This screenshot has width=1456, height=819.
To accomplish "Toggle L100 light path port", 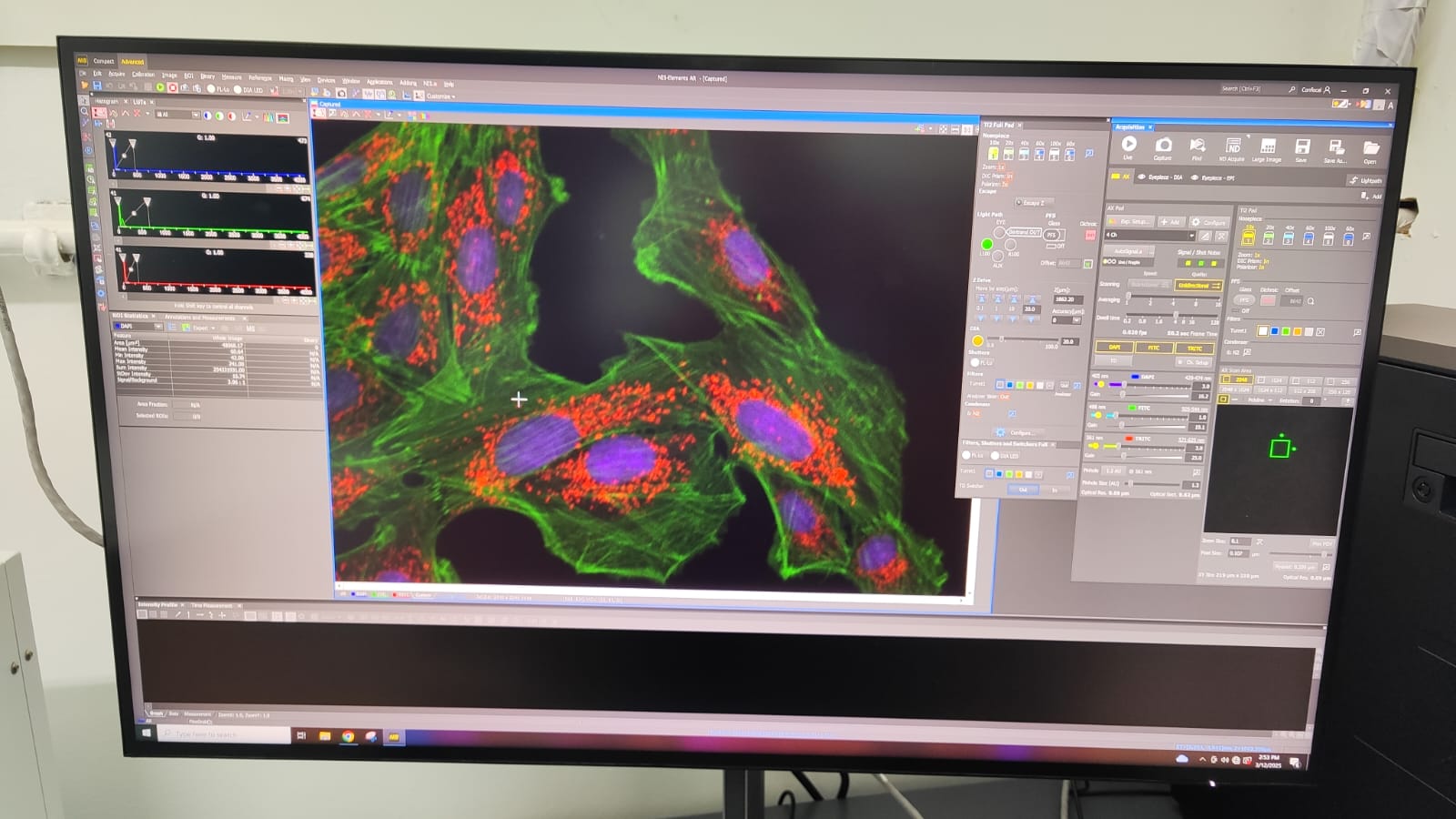I will coord(986,244).
